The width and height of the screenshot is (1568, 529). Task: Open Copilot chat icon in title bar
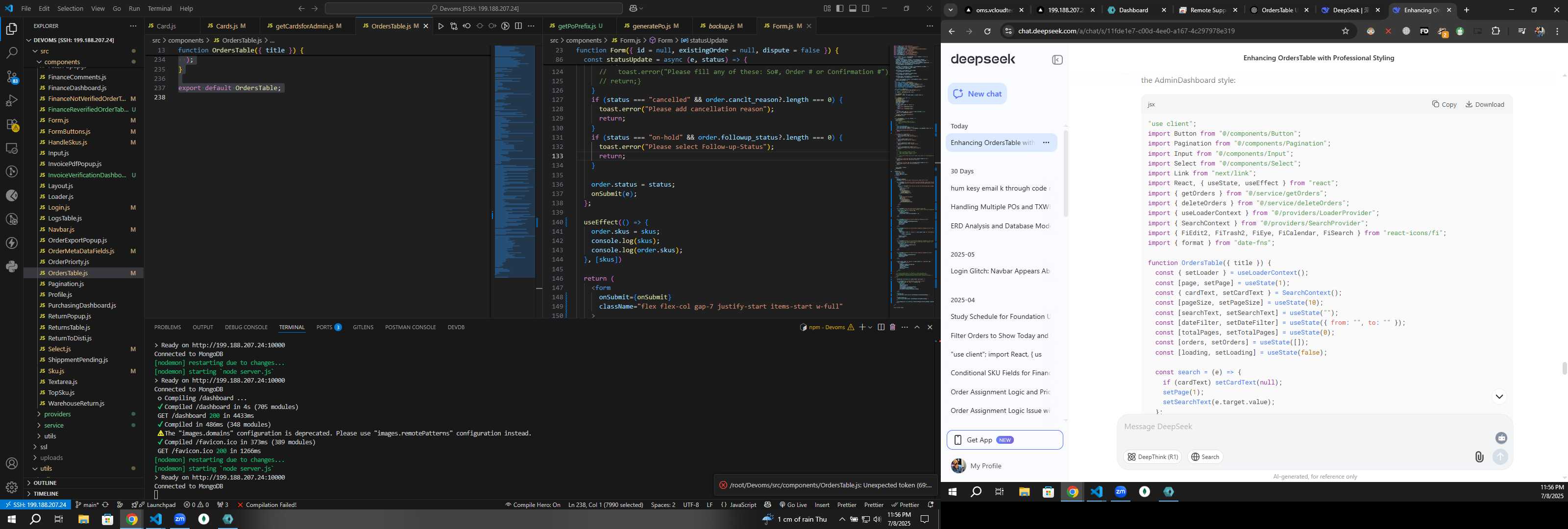point(633,8)
